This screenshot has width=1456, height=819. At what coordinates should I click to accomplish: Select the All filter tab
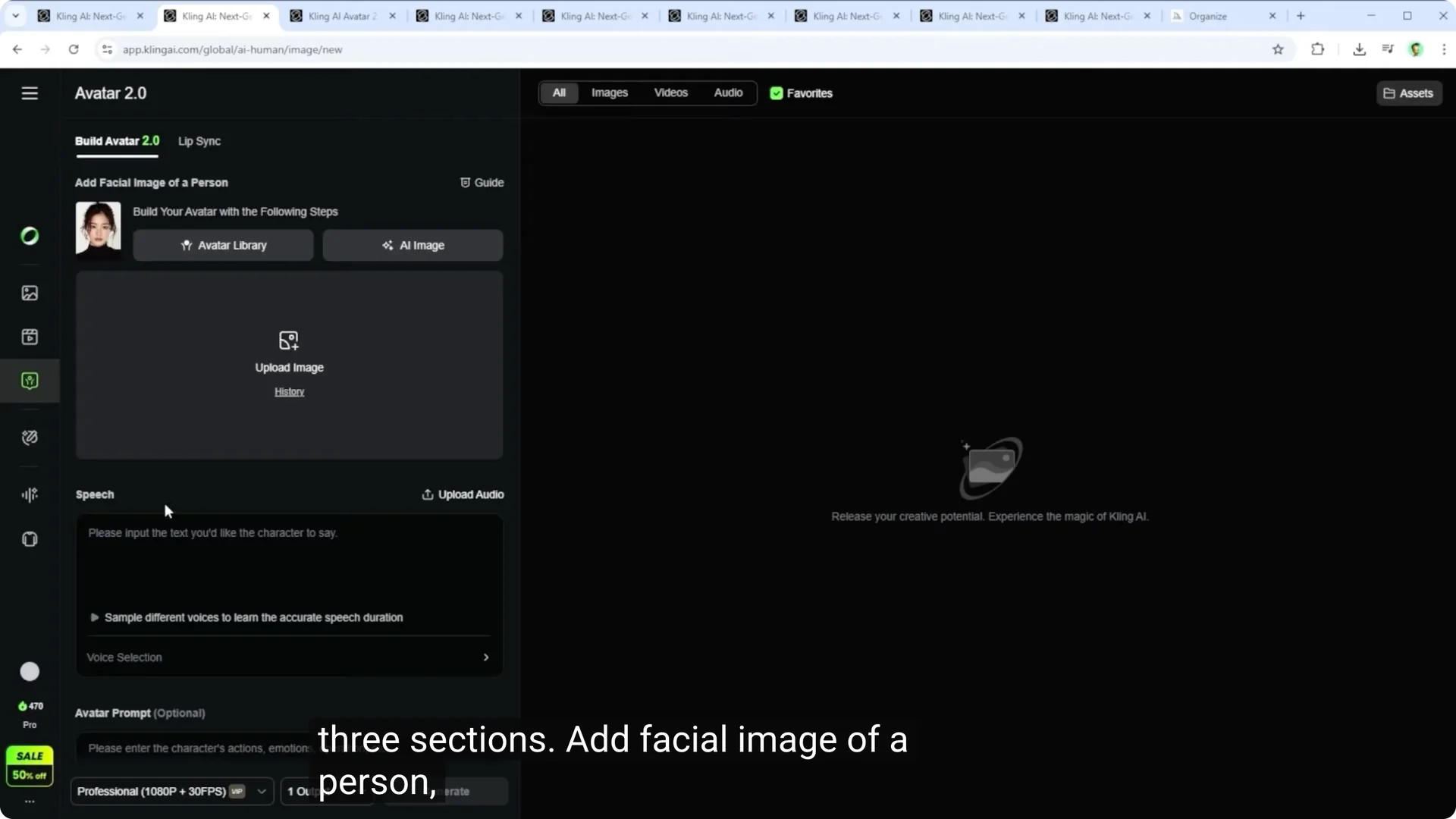pos(559,93)
